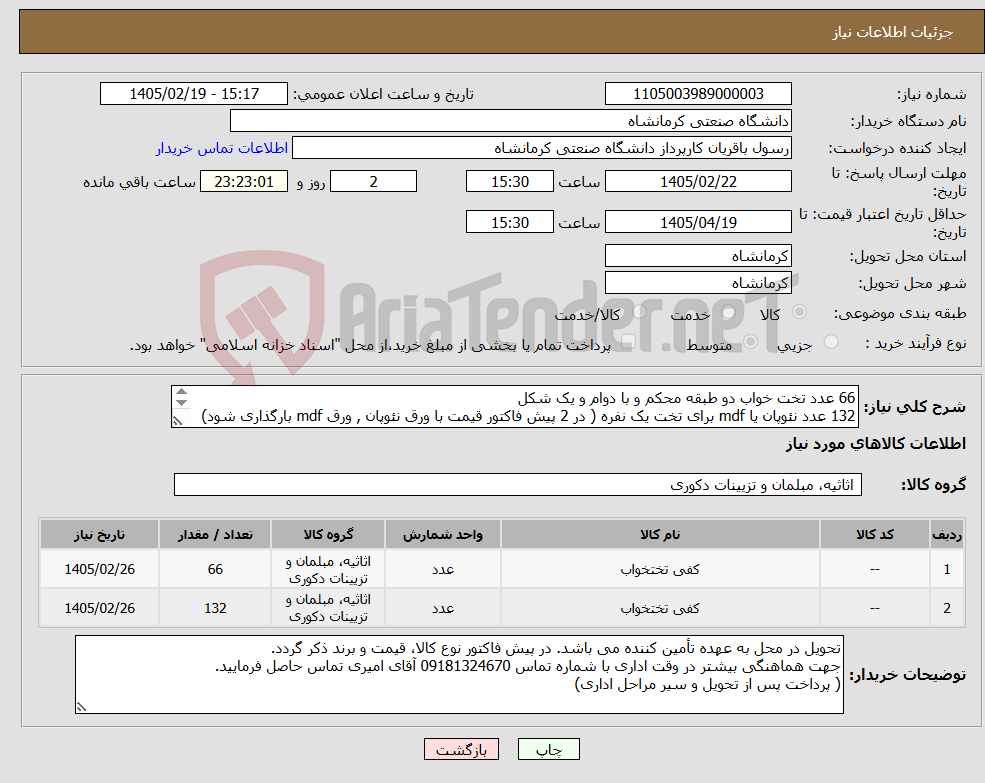Click the تاریخ نیاز column header
Viewport: 985px width, 783px height.
pyautogui.click(x=99, y=534)
